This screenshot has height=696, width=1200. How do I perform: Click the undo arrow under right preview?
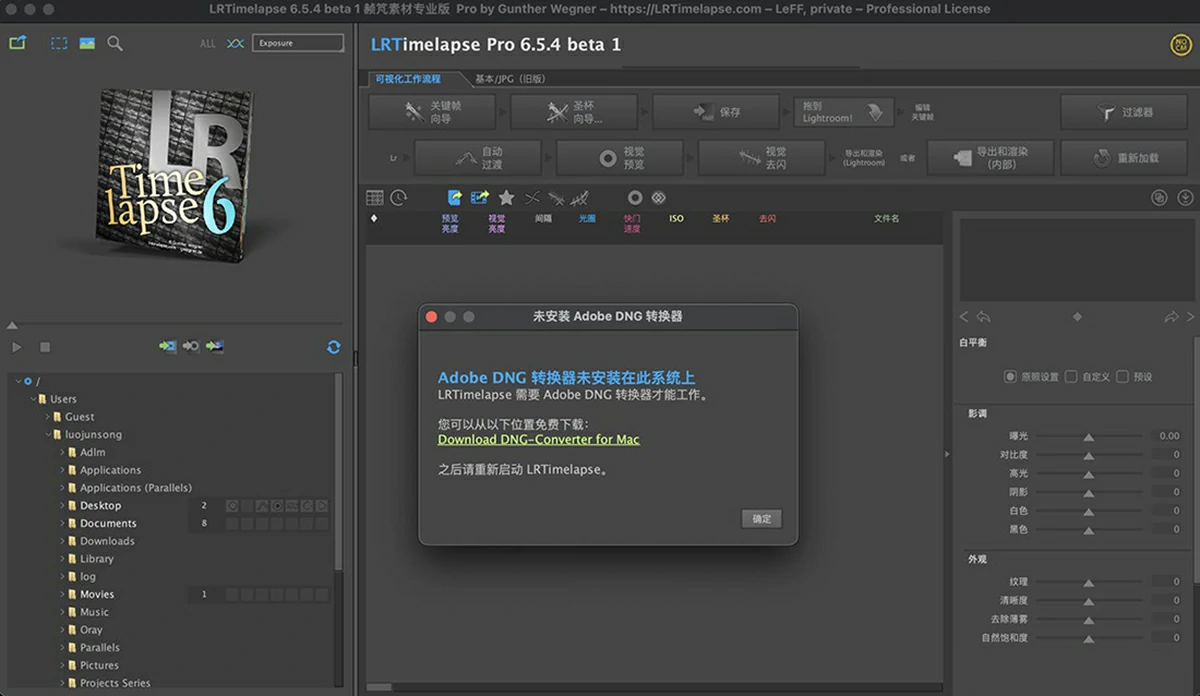(x=984, y=317)
